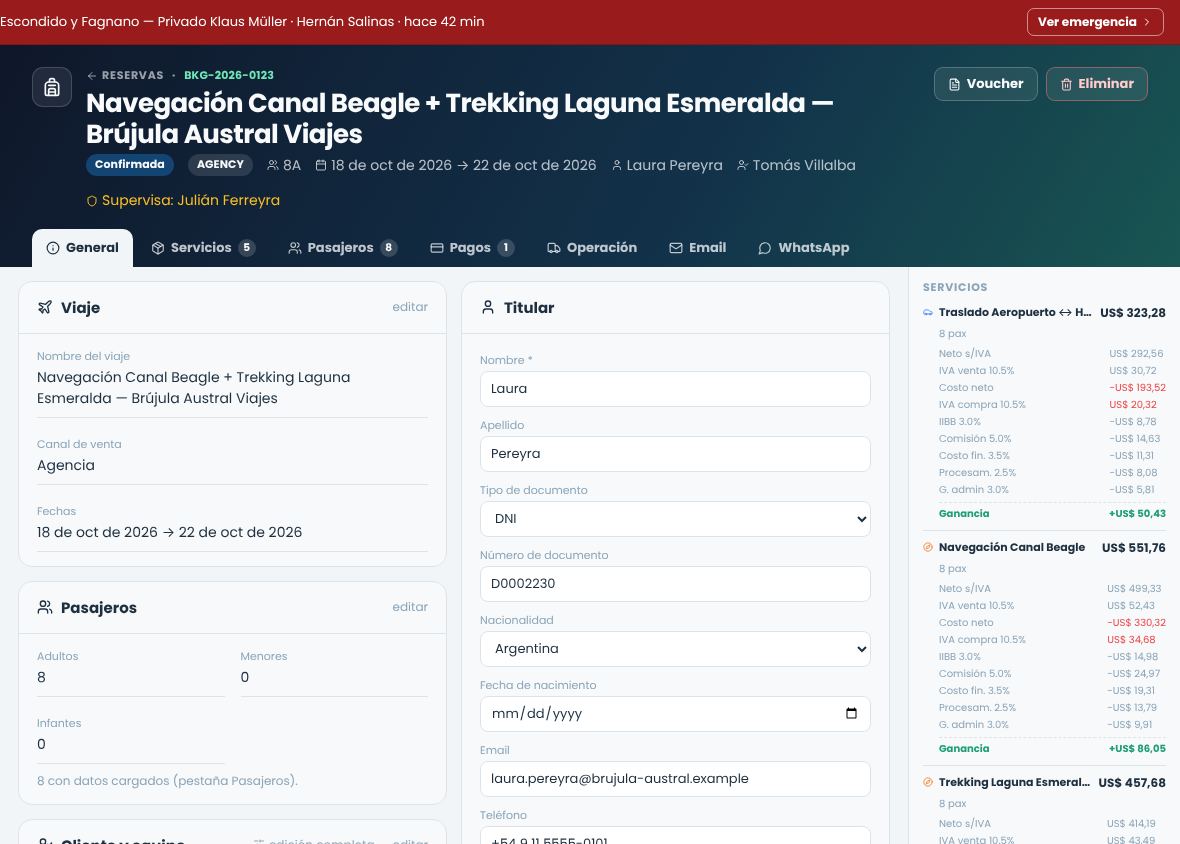Click the Navegación Canal Beagle total US$ 551,76
The height and width of the screenshot is (844, 1180).
click(1133, 548)
